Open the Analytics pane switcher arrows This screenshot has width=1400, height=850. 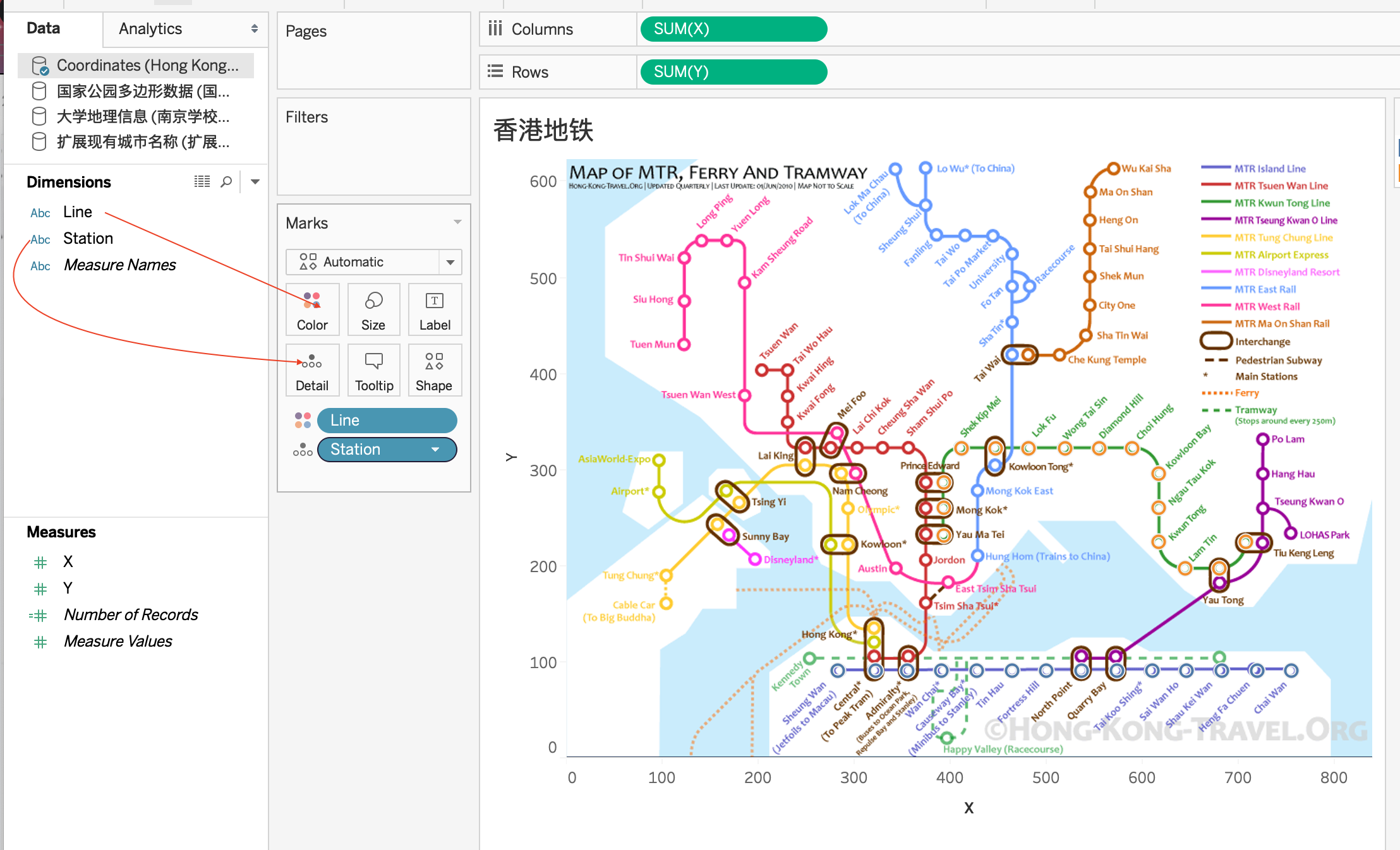pos(254,28)
